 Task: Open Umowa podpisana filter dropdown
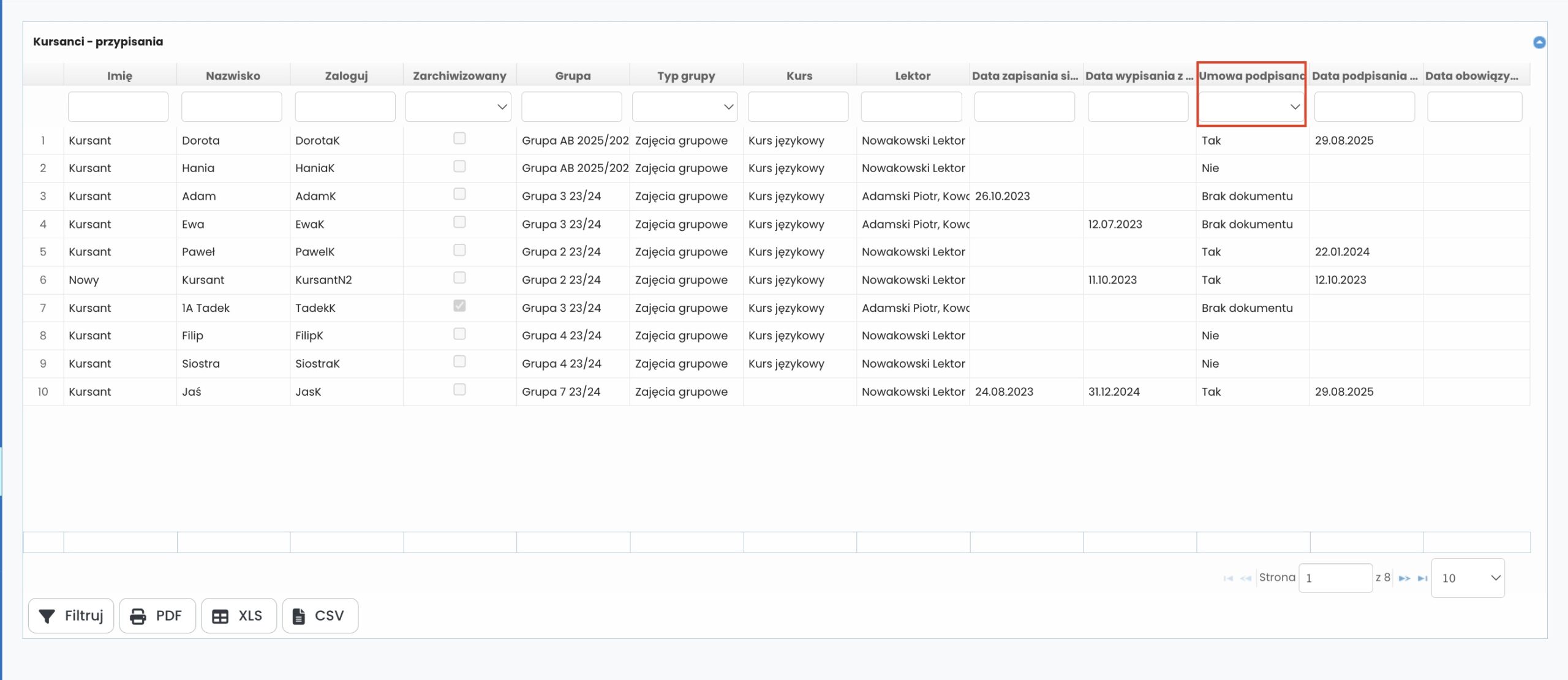coord(1251,107)
